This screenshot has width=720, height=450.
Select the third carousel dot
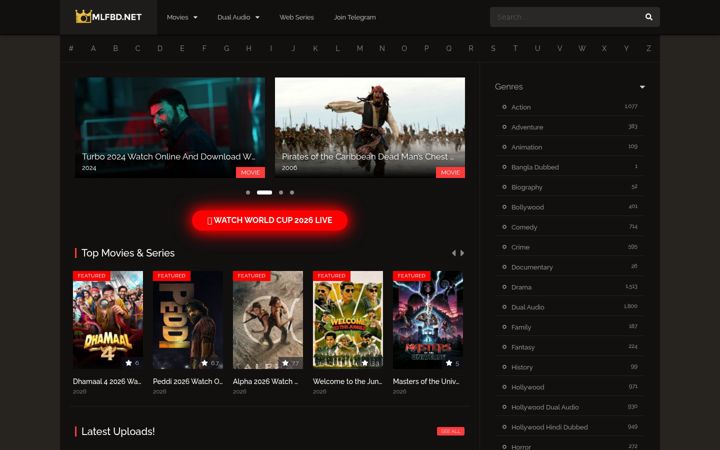pos(281,192)
